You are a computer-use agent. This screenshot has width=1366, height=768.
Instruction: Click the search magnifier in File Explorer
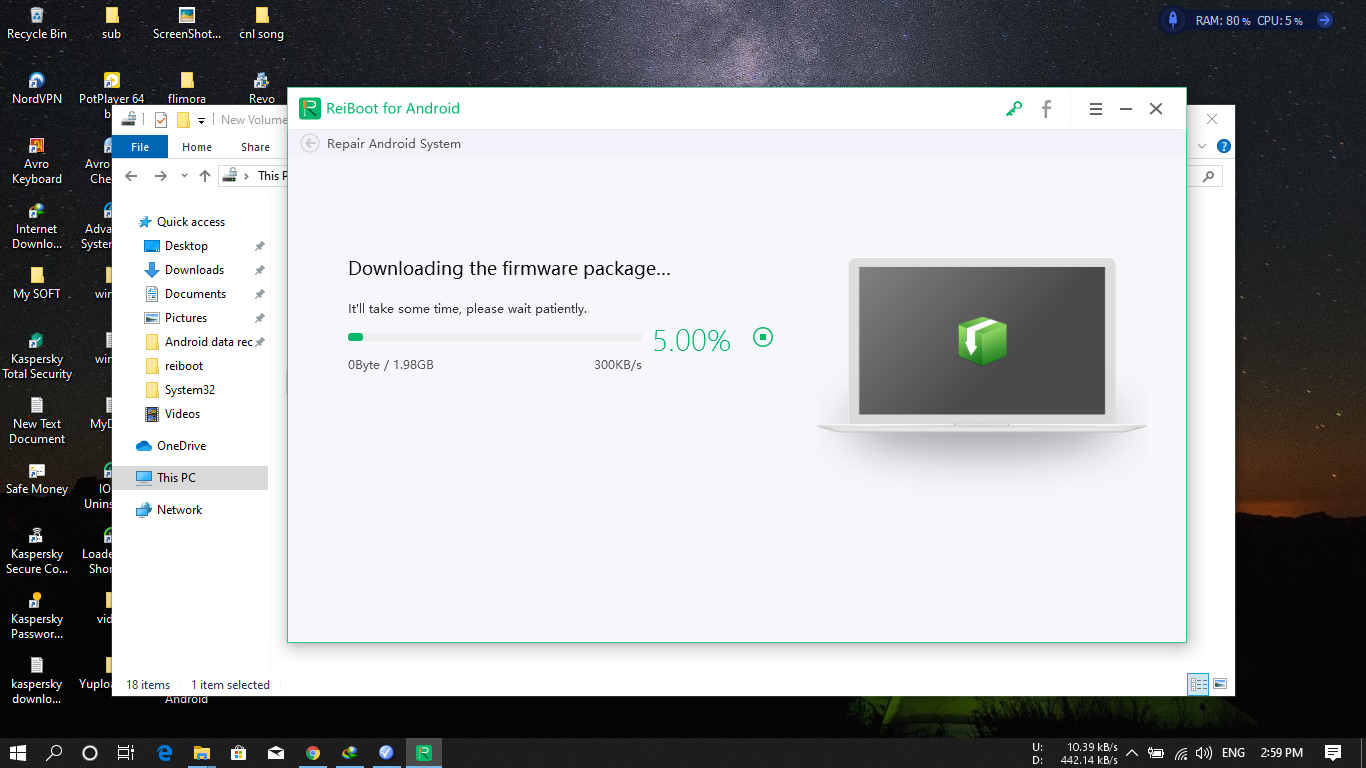1209,176
